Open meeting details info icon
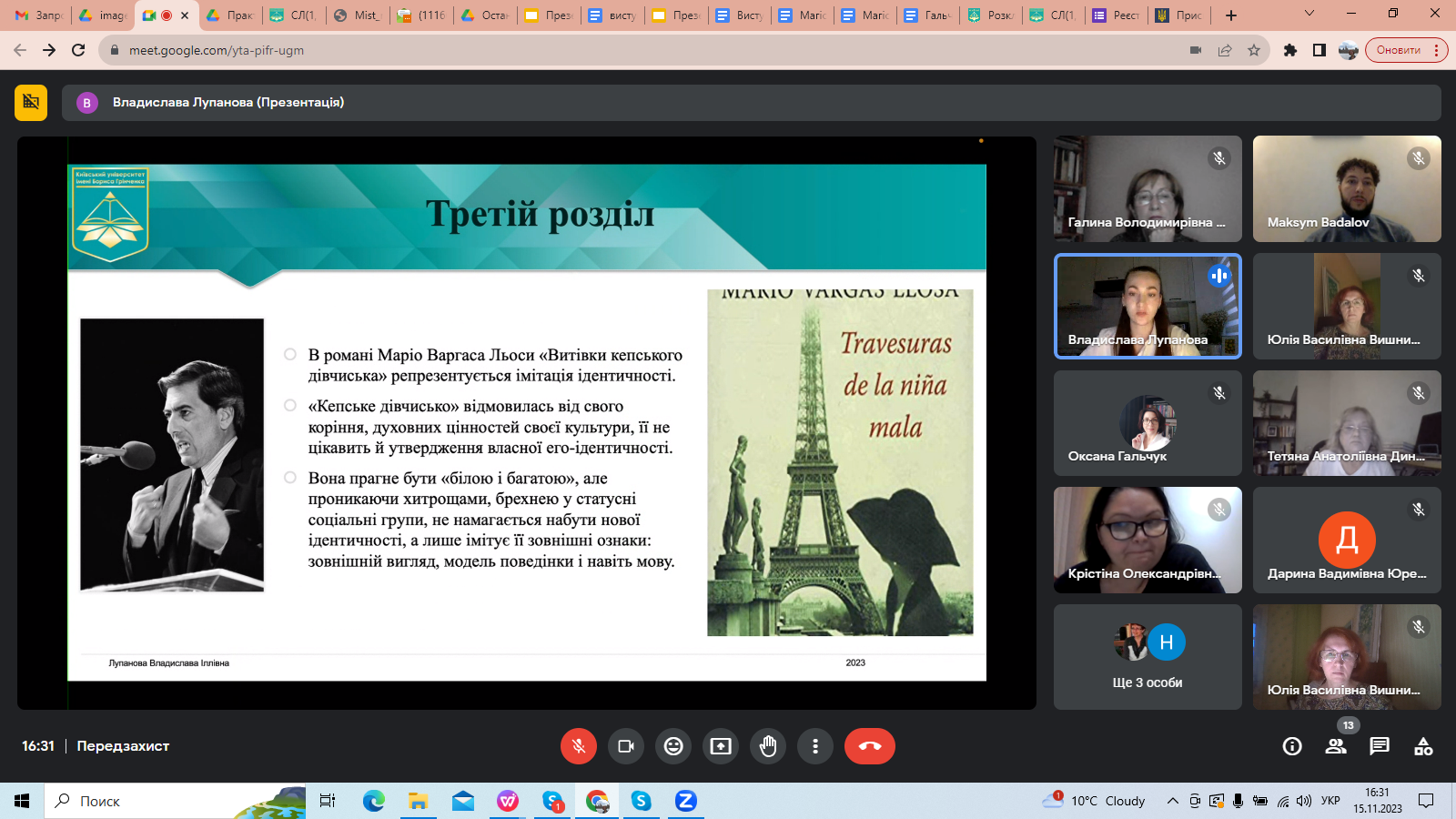 coord(1292,746)
